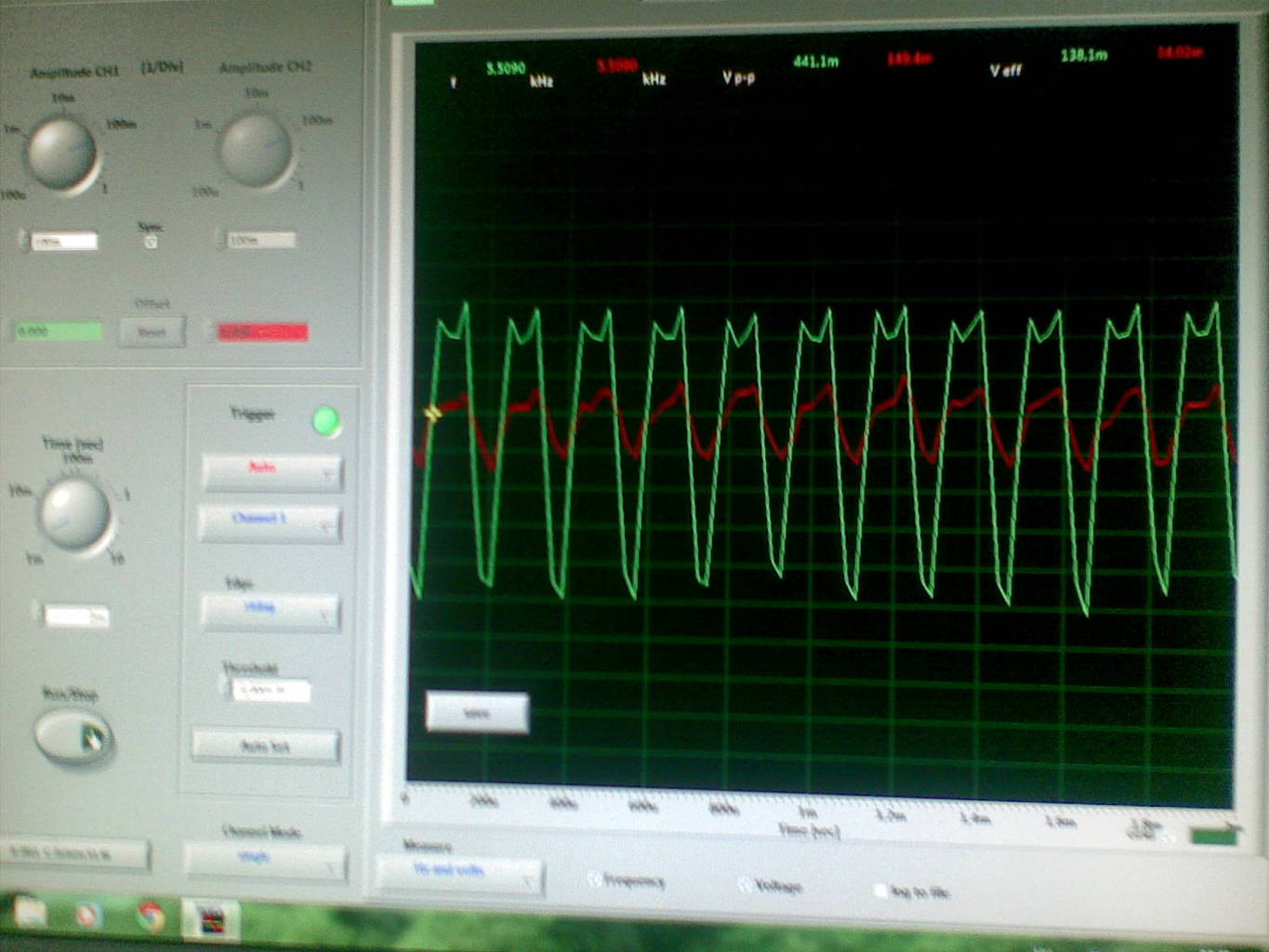Click the CH2 amplitude value field
Viewport: 1269px width, 952px height.
click(x=261, y=240)
